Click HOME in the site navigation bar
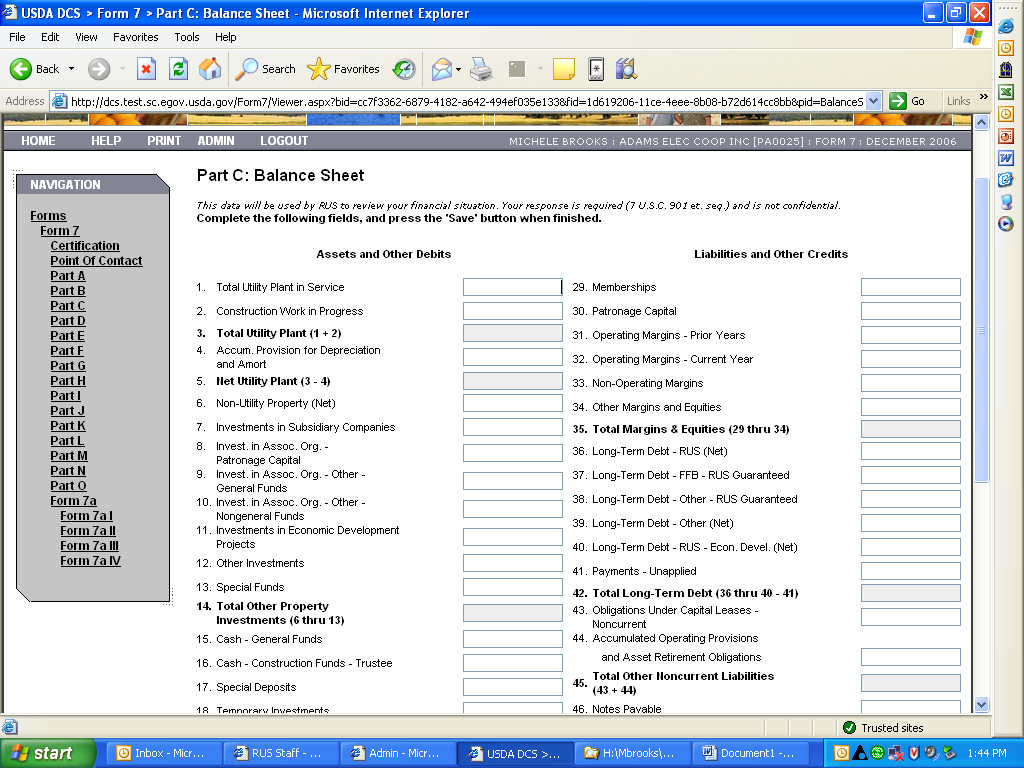Screen dimensions: 1024x768 point(38,141)
